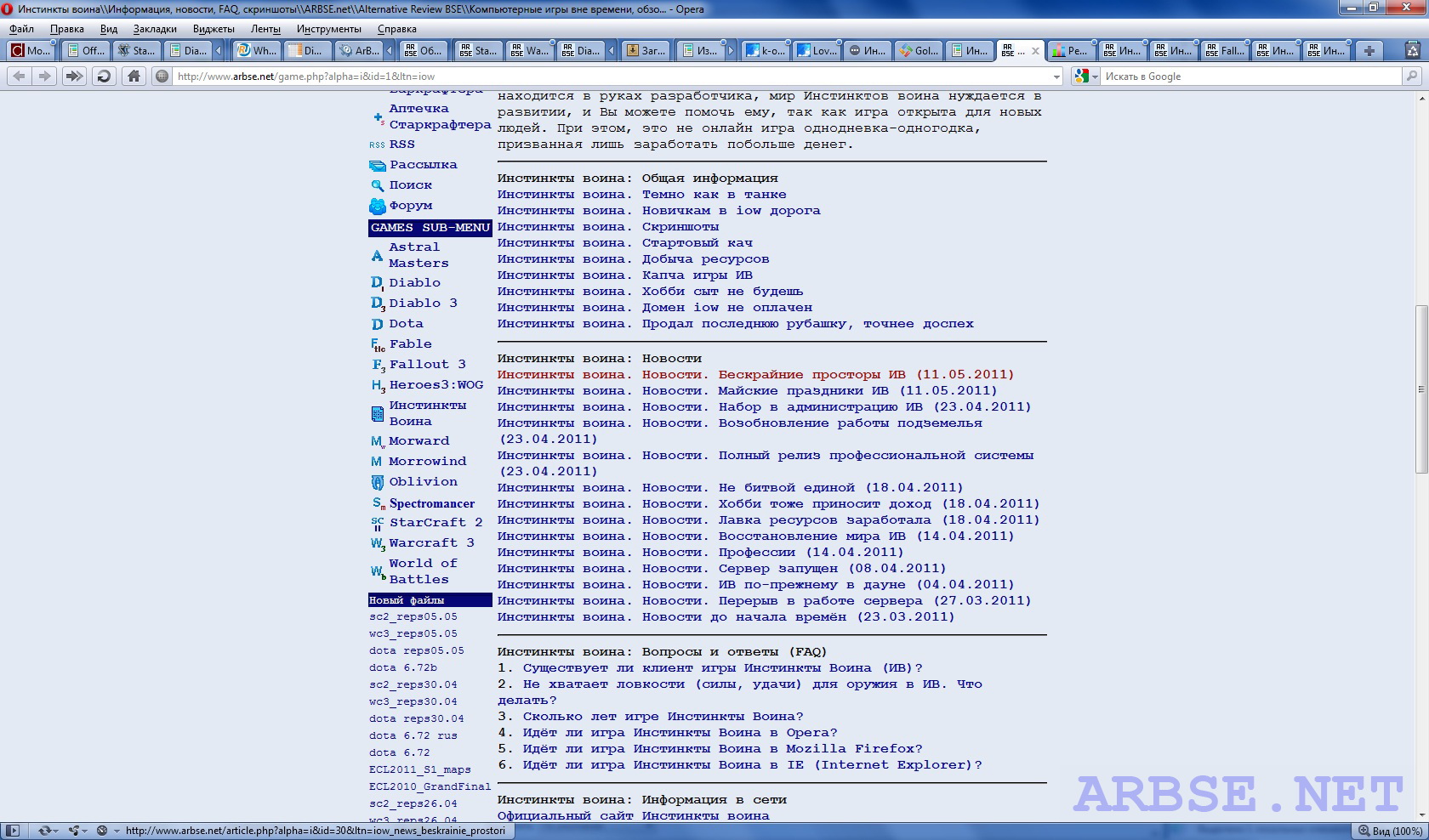Click the Forward navigation arrow
The width and height of the screenshot is (1429, 840).
point(45,77)
